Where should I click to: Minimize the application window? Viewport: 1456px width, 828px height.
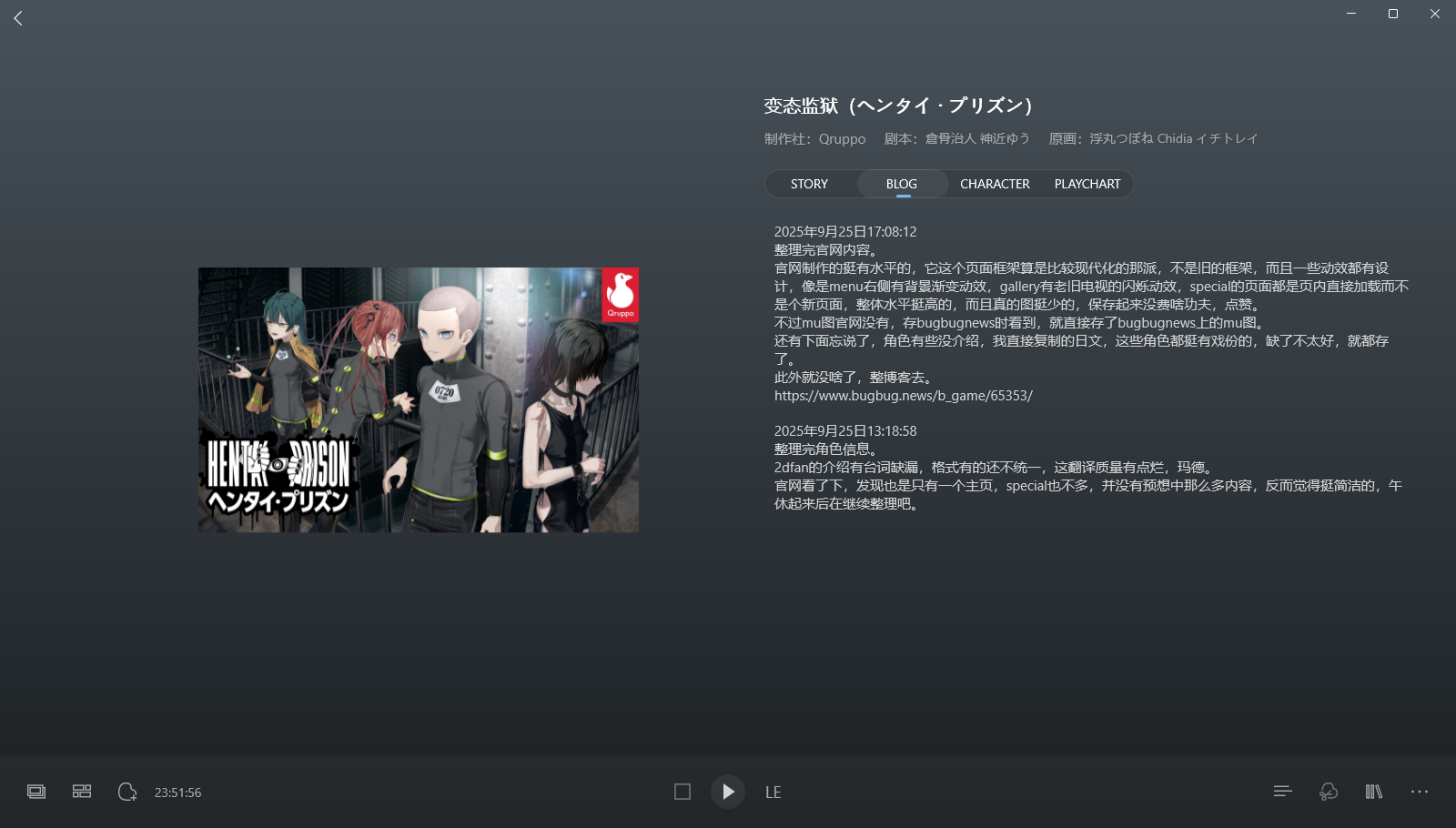click(x=1351, y=14)
